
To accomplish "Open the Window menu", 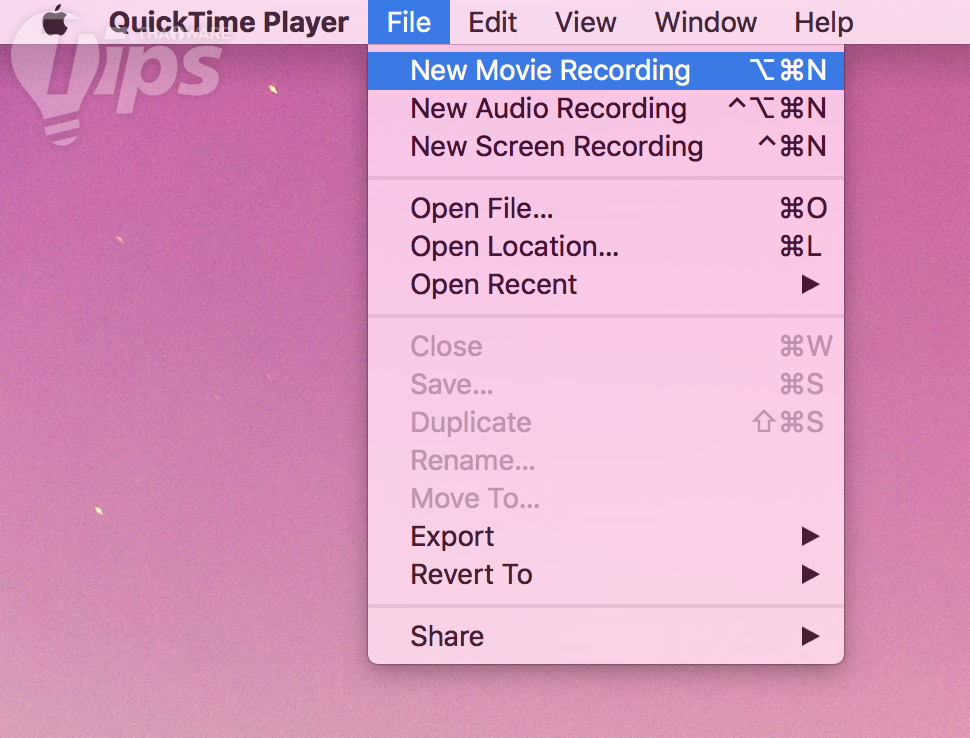I will pos(706,22).
